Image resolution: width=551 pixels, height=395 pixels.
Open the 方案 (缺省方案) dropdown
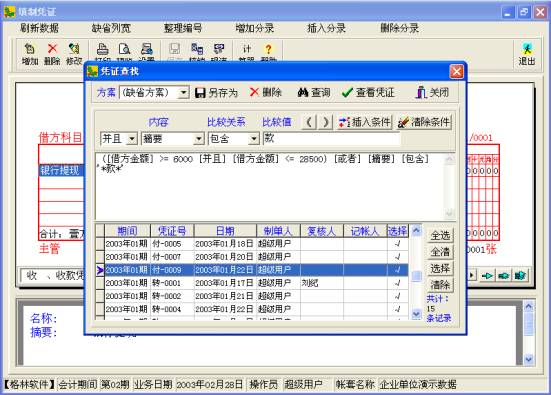pyautogui.click(x=183, y=93)
